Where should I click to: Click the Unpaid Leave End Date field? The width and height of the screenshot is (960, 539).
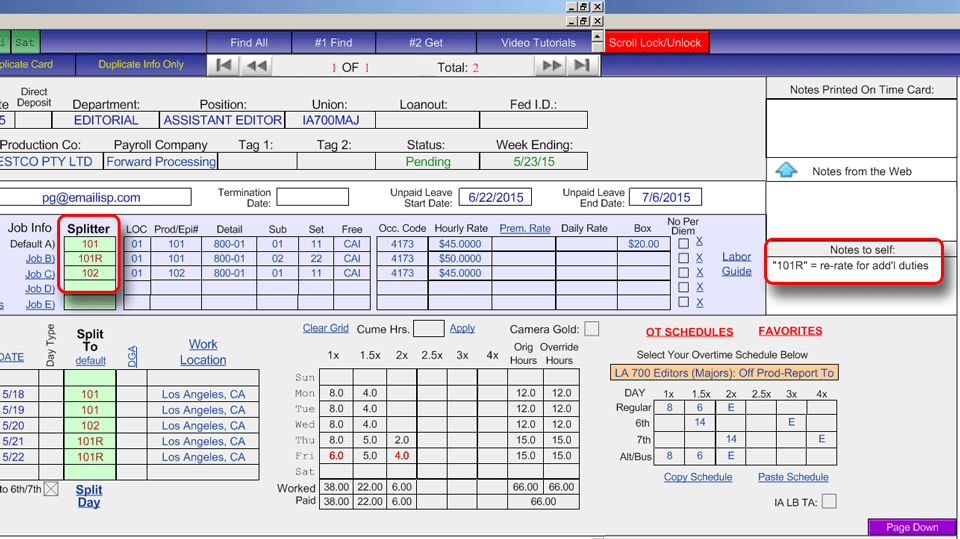pyautogui.click(x=666, y=197)
